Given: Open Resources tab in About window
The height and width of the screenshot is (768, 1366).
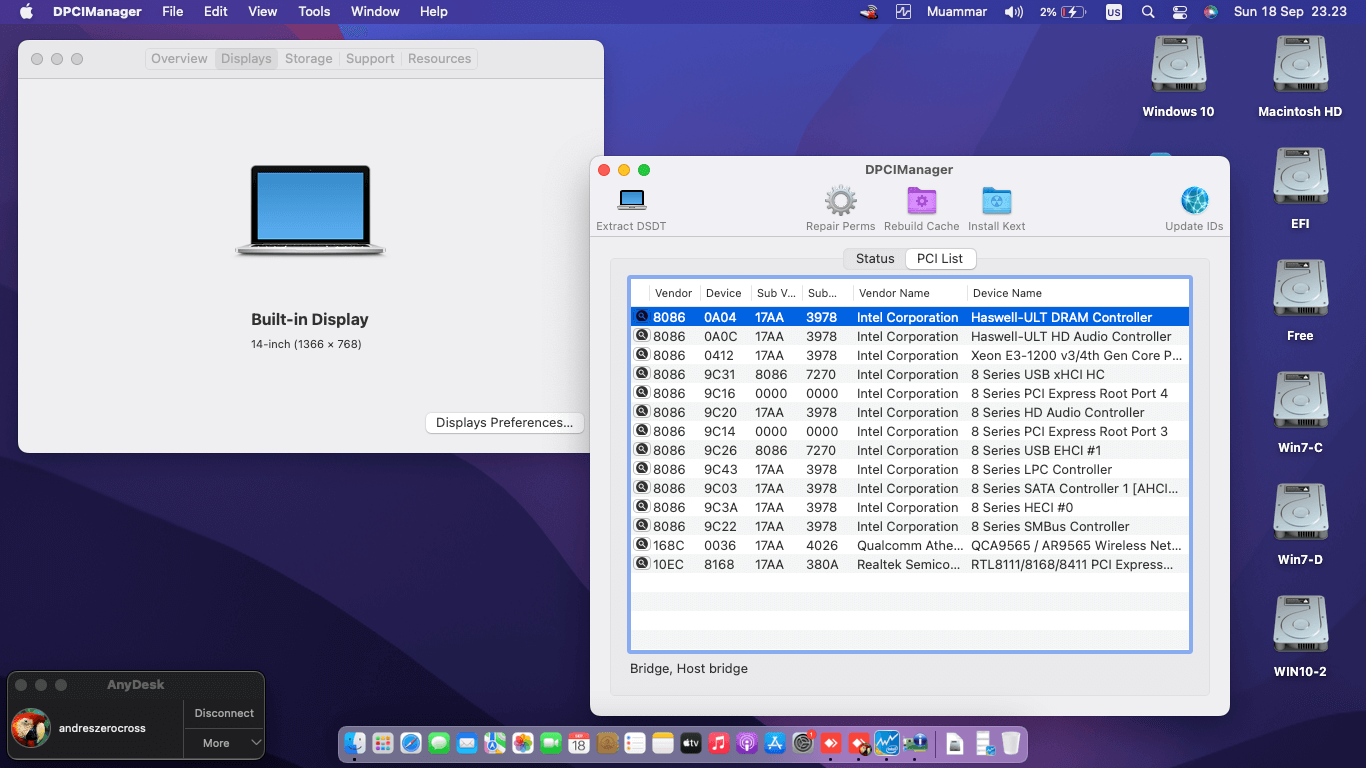Looking at the screenshot, I should point(439,59).
